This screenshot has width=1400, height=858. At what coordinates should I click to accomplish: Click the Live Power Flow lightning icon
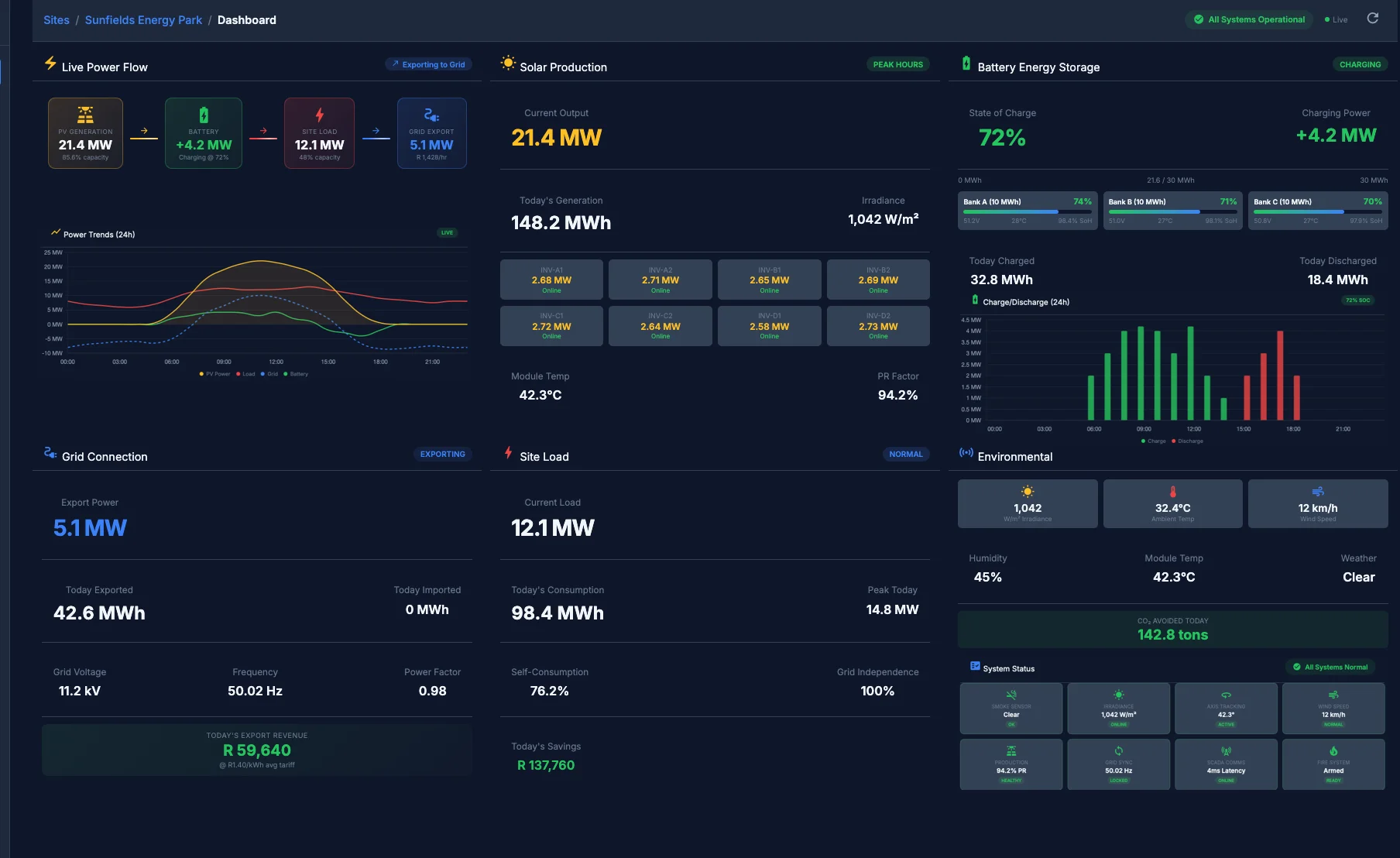coord(50,66)
